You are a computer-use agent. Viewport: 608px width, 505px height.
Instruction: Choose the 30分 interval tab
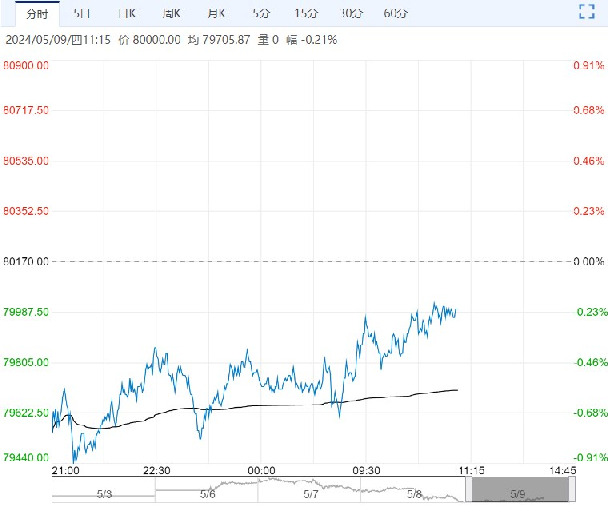(x=351, y=13)
